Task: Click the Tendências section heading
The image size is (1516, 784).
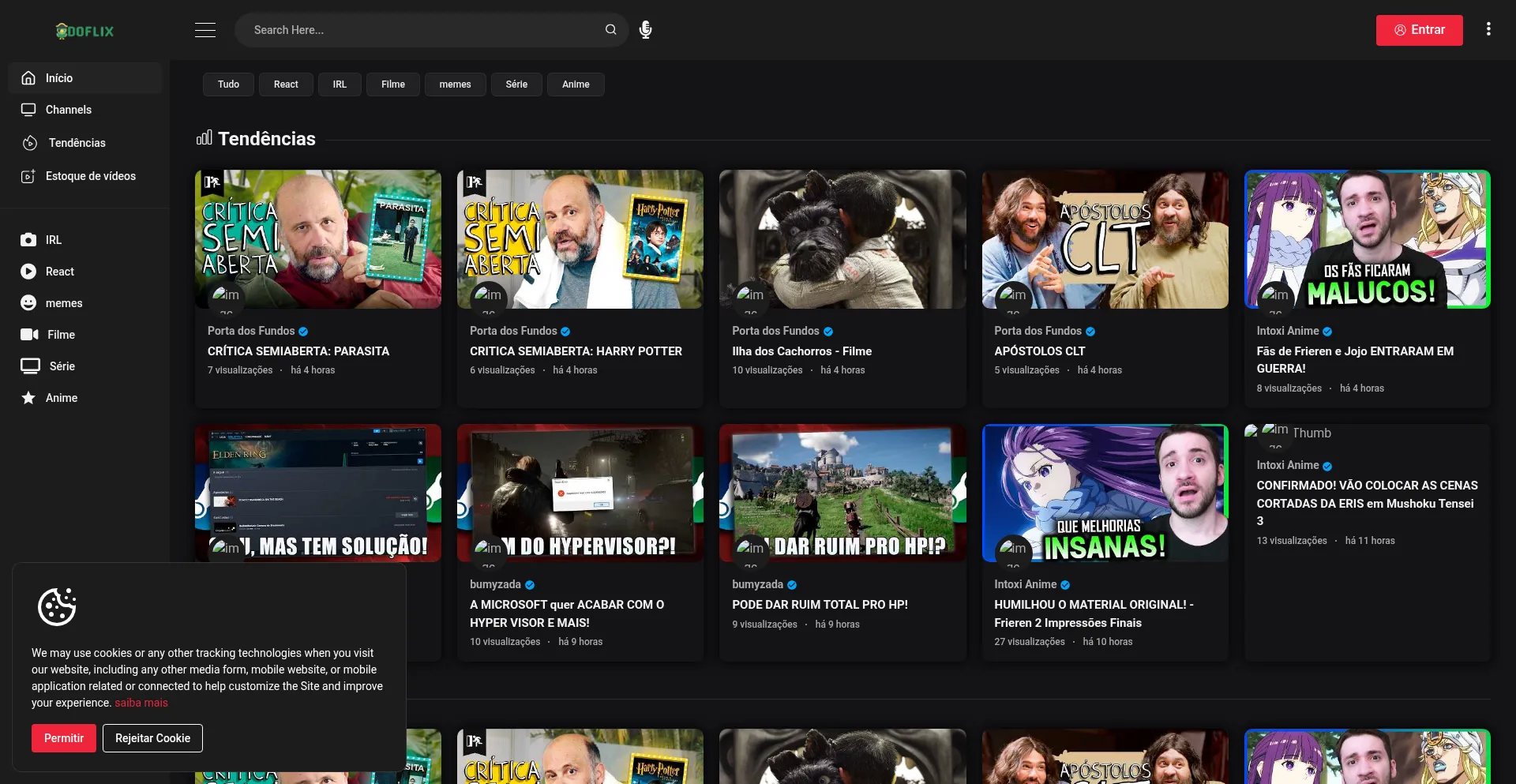Action: (266, 139)
